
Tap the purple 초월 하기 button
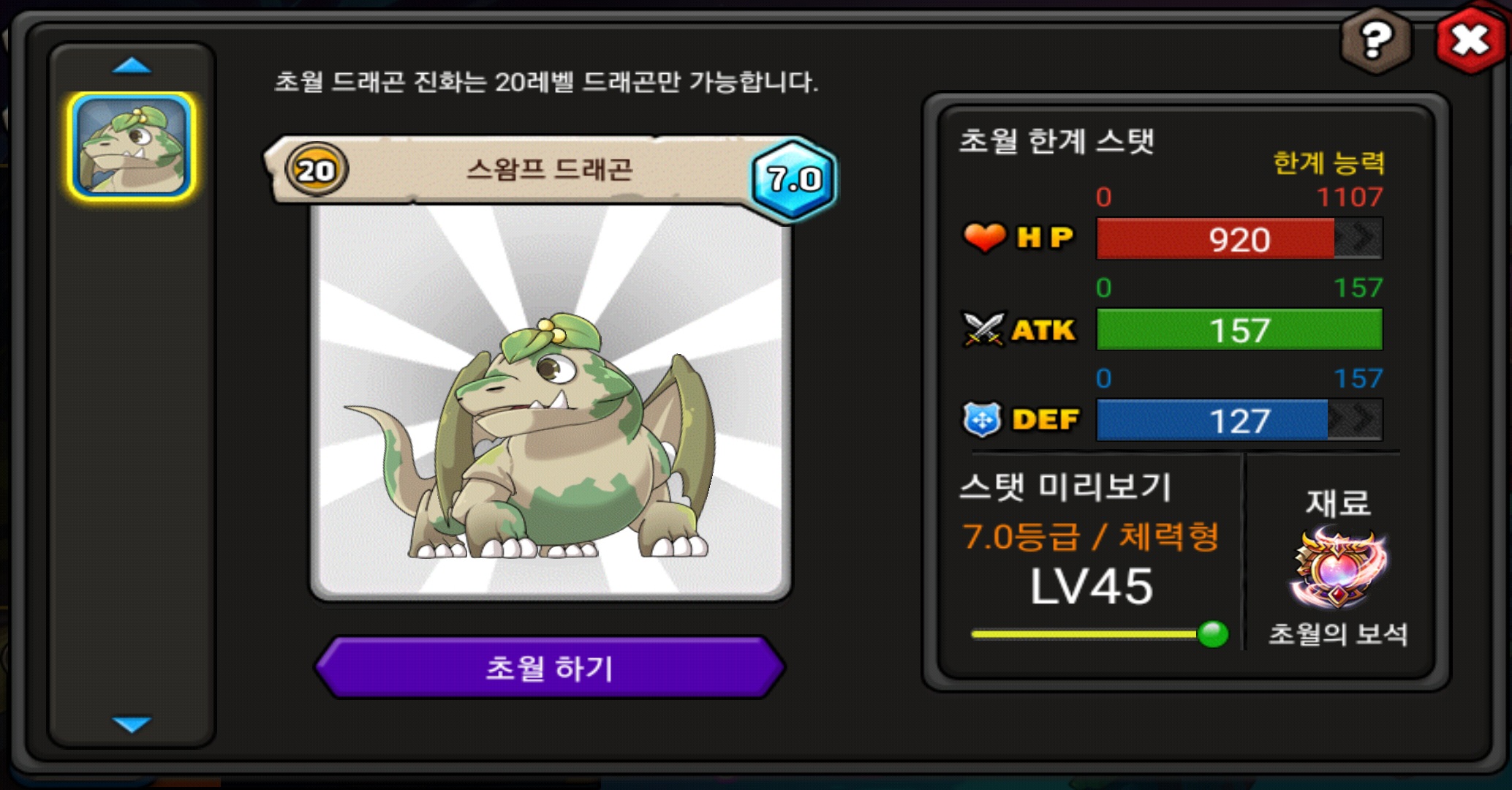[550, 667]
